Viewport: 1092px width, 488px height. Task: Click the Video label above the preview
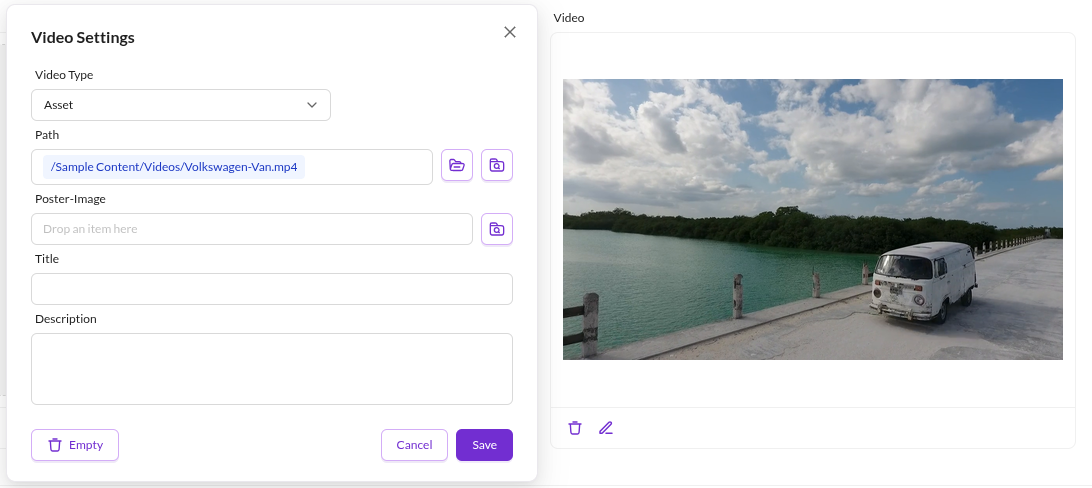click(569, 18)
